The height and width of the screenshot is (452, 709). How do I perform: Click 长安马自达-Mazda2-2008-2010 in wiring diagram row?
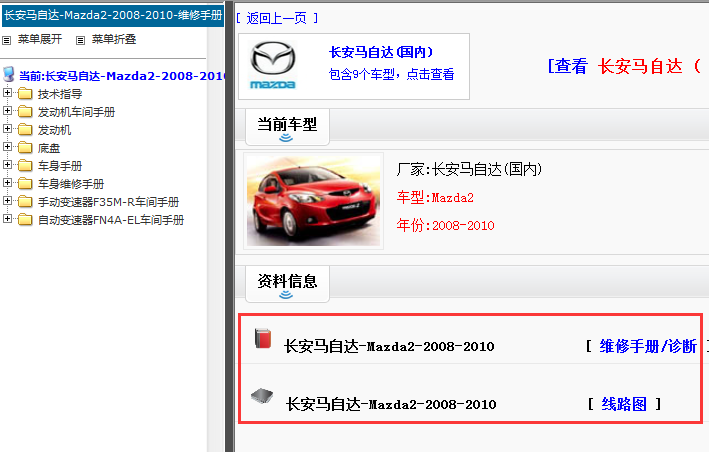(391, 404)
